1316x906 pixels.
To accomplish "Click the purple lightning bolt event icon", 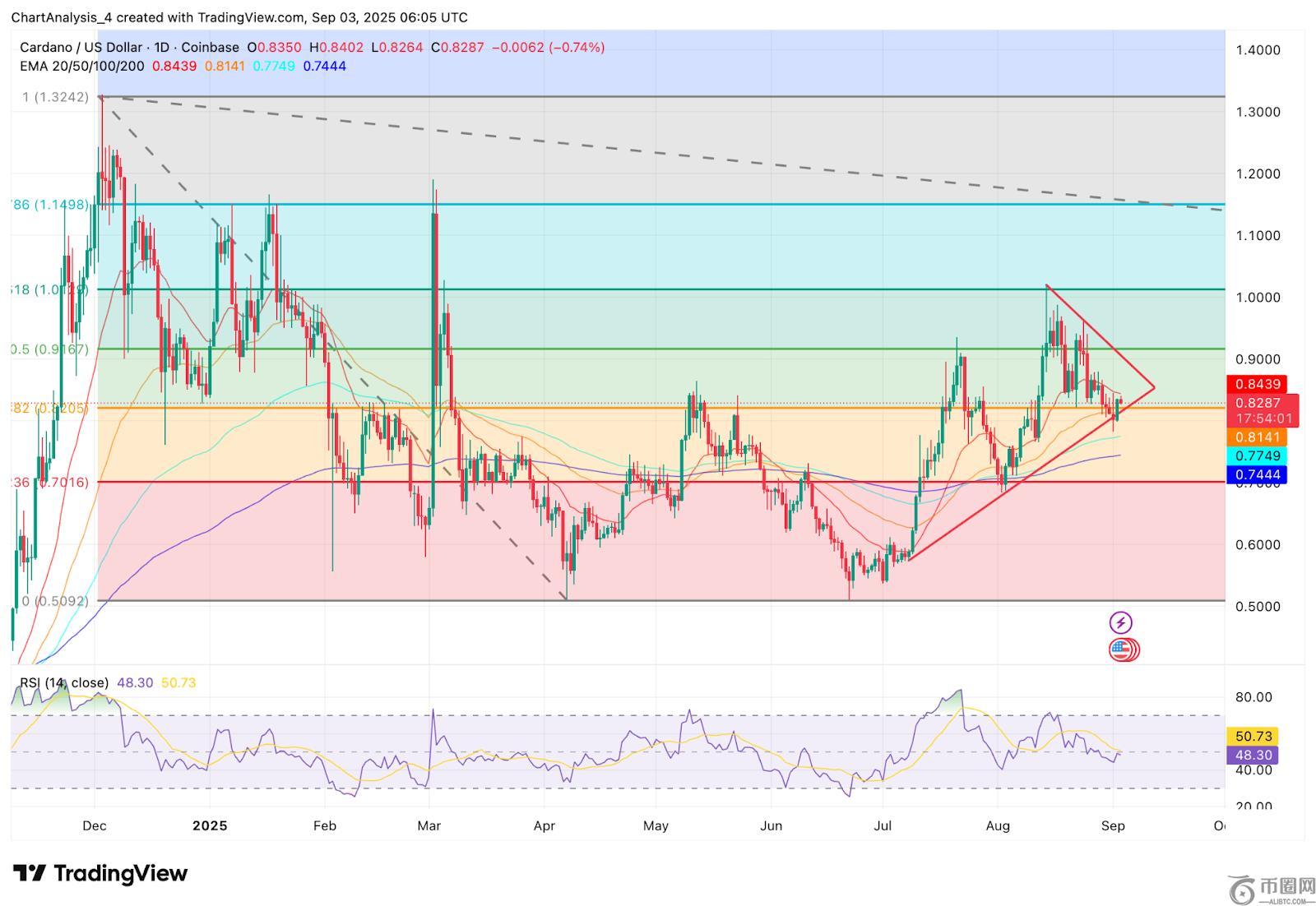I will pos(1120,622).
